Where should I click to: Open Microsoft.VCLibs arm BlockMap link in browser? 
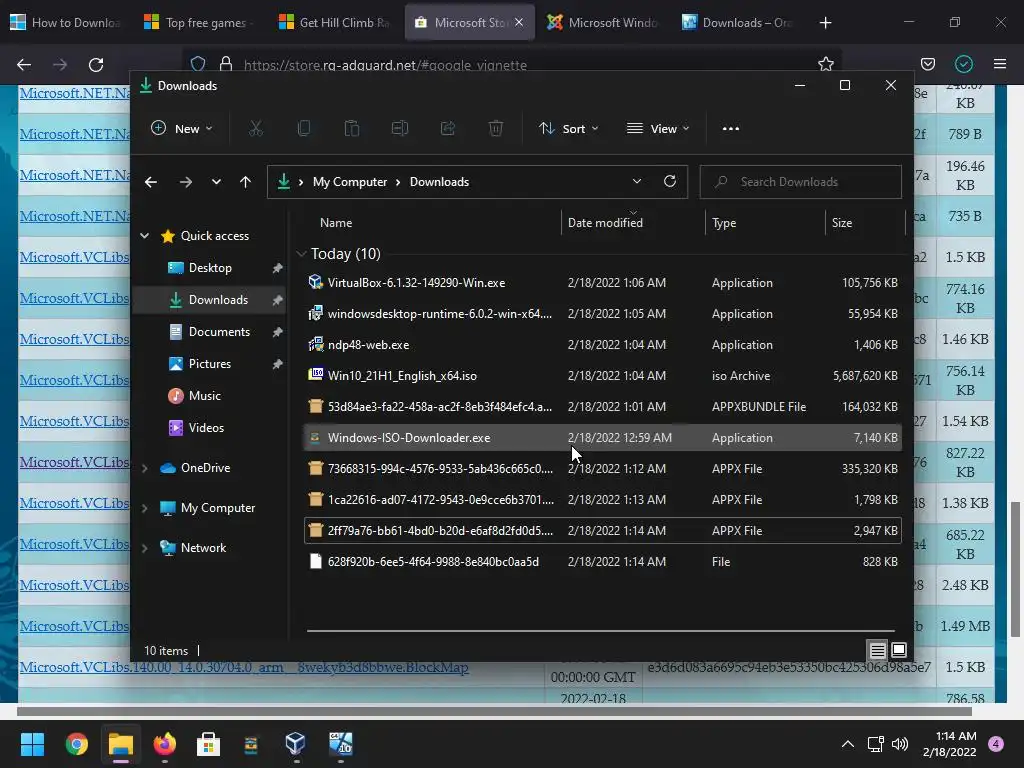(x=244, y=667)
